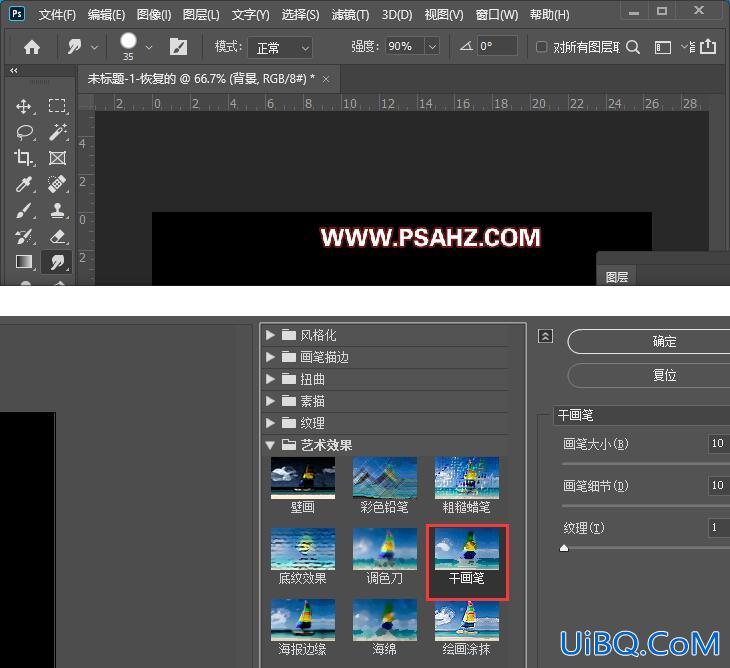The width and height of the screenshot is (730, 668).
Task: Open the 图层(L) menu
Action: [201, 15]
